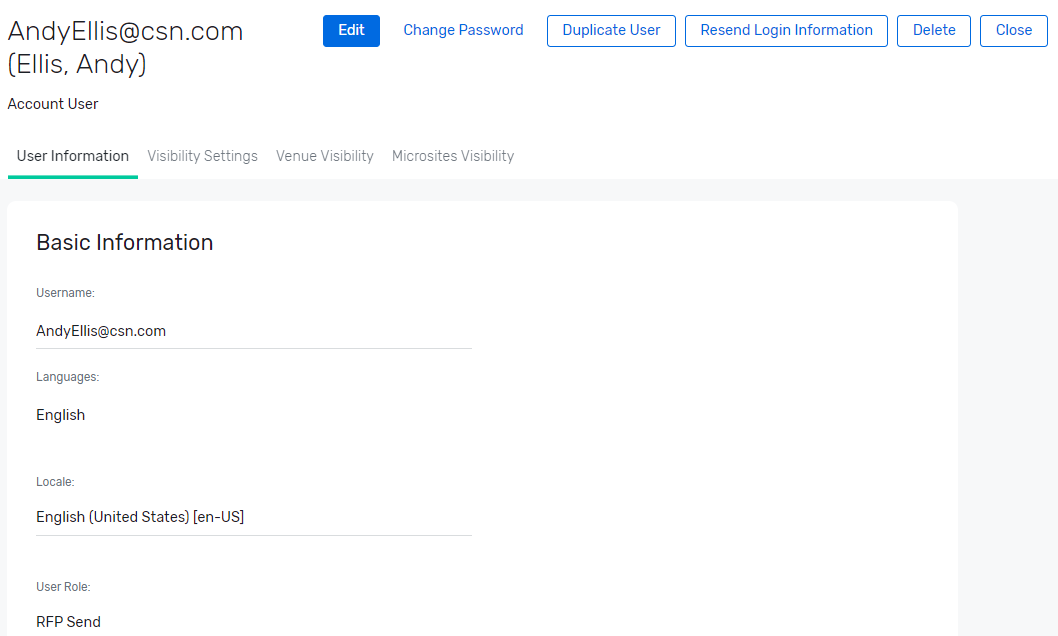The width and height of the screenshot is (1058, 636).
Task: Close the user details with Close button
Action: 1013,31
